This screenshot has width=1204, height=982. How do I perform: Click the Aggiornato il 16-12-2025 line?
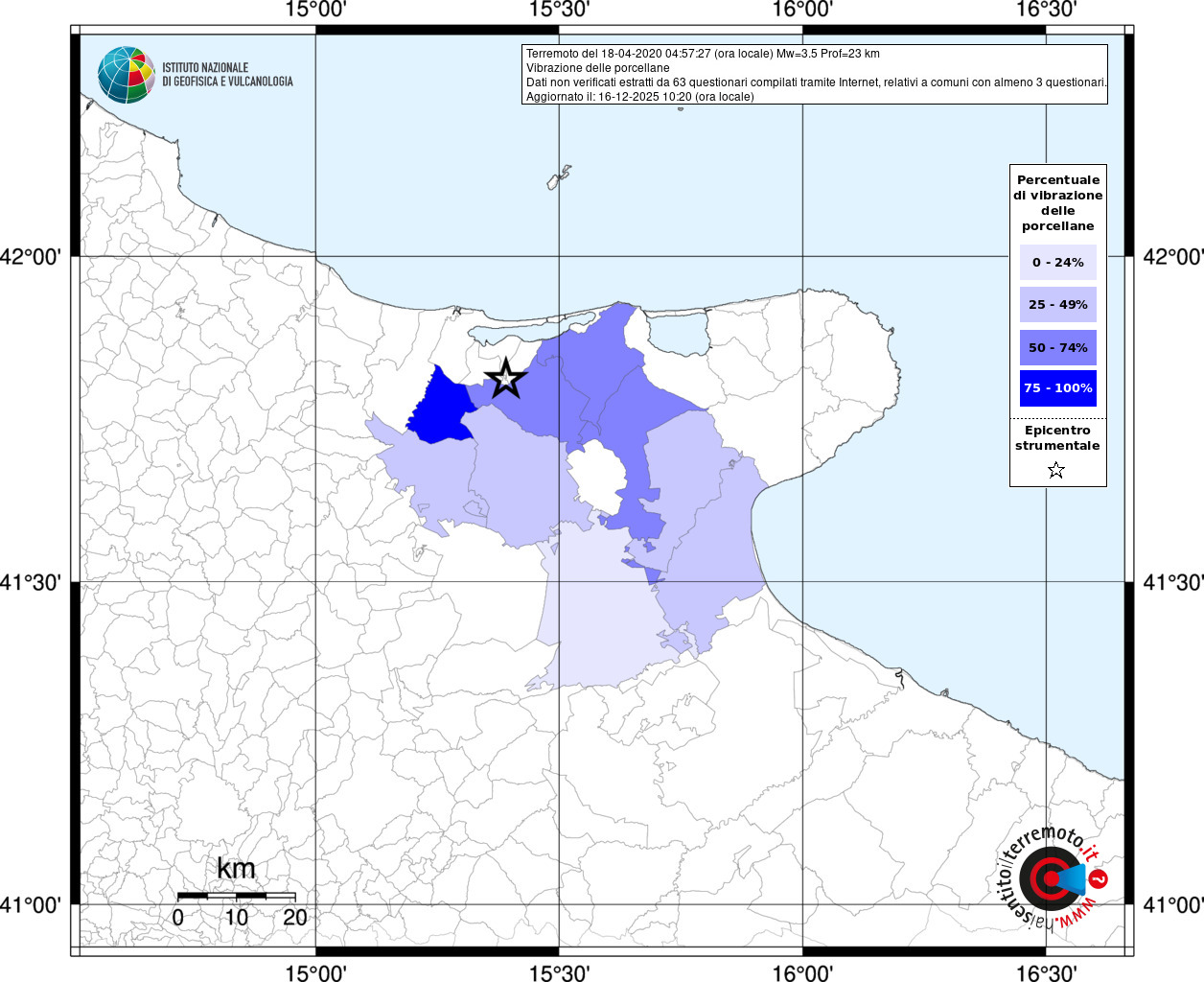pyautogui.click(x=639, y=97)
